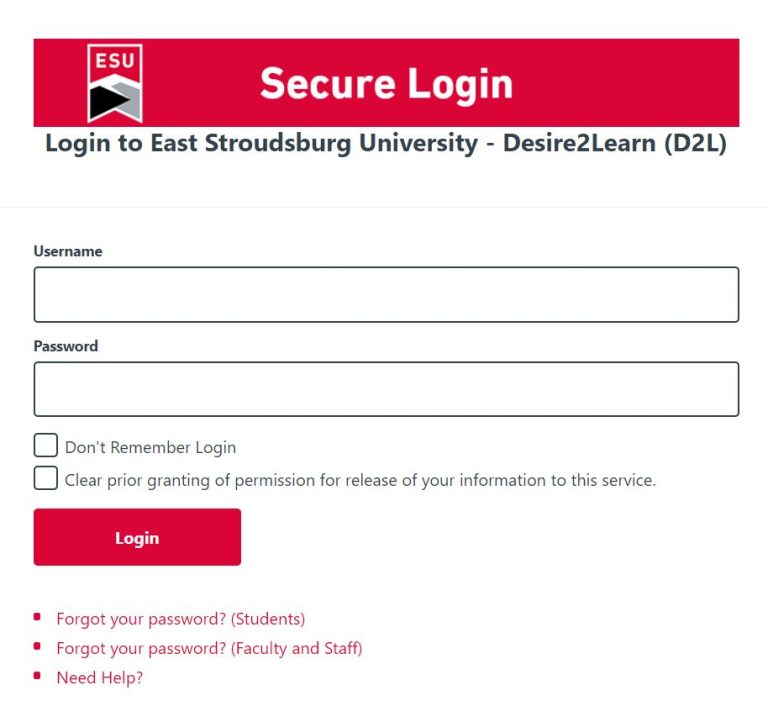
Task: Click the Secure Login banner title
Action: pyautogui.click(x=386, y=84)
